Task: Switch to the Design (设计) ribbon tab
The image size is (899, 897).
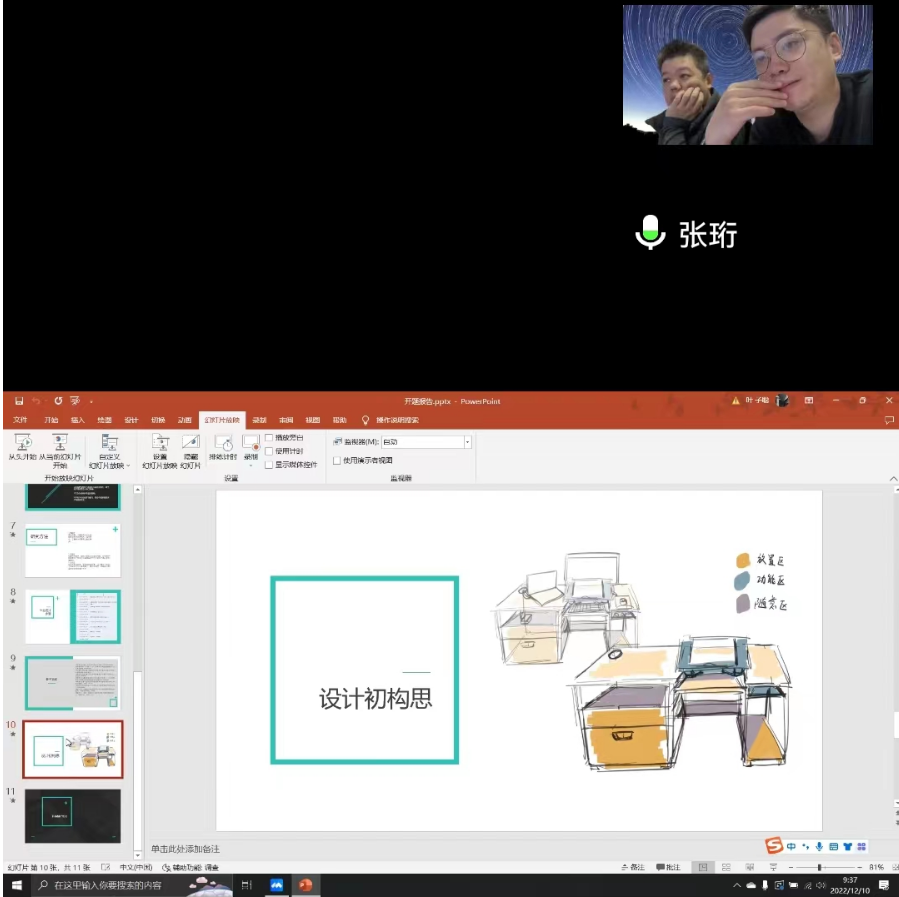Action: [131, 420]
